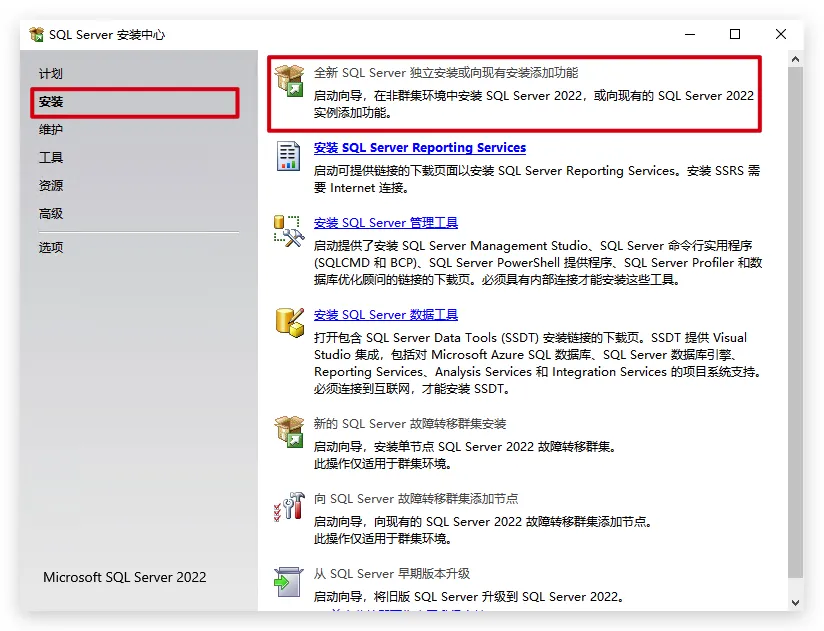
Task: Minimize the SQL Server 安装中心 window
Action: click(x=690, y=35)
